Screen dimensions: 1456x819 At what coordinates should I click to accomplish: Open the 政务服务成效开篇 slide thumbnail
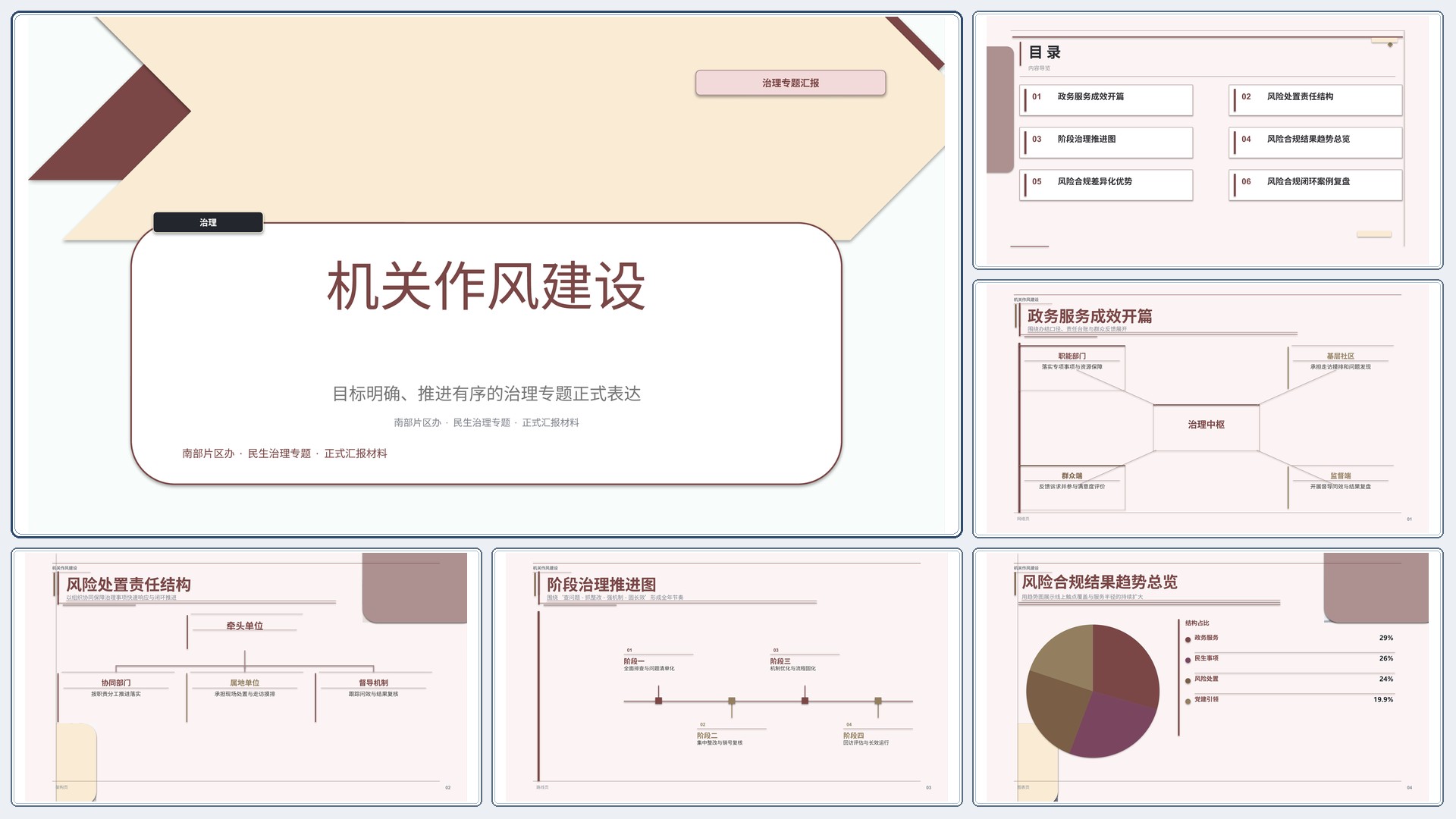(1207, 409)
